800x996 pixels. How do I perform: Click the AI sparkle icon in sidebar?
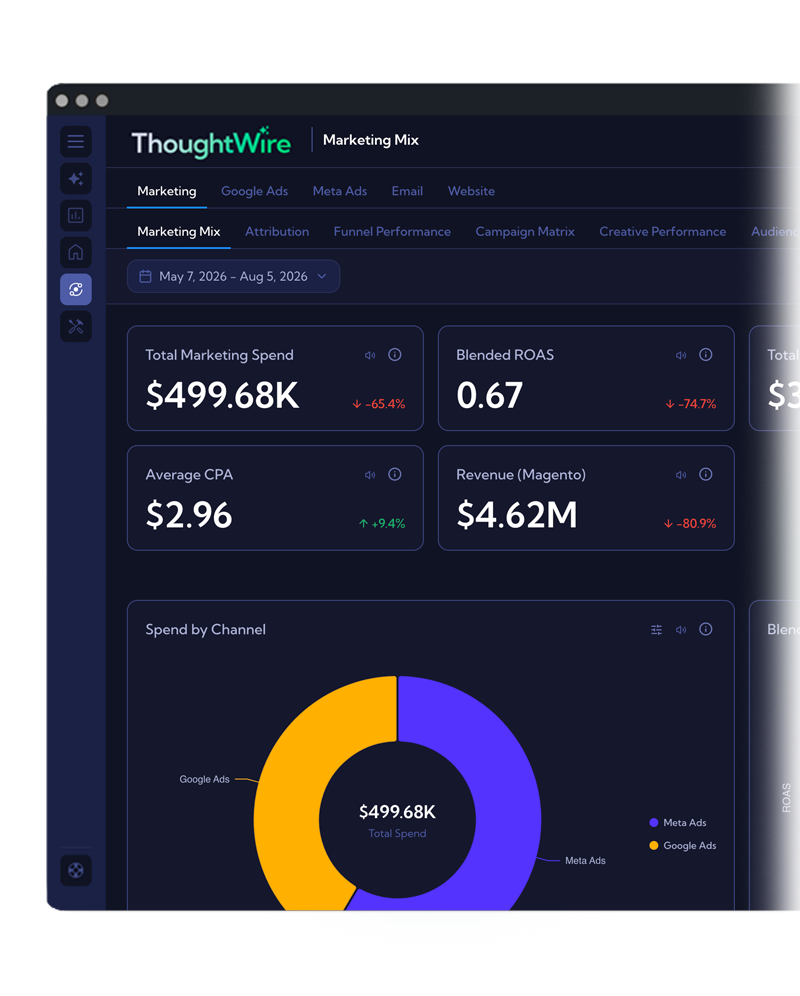tap(76, 178)
